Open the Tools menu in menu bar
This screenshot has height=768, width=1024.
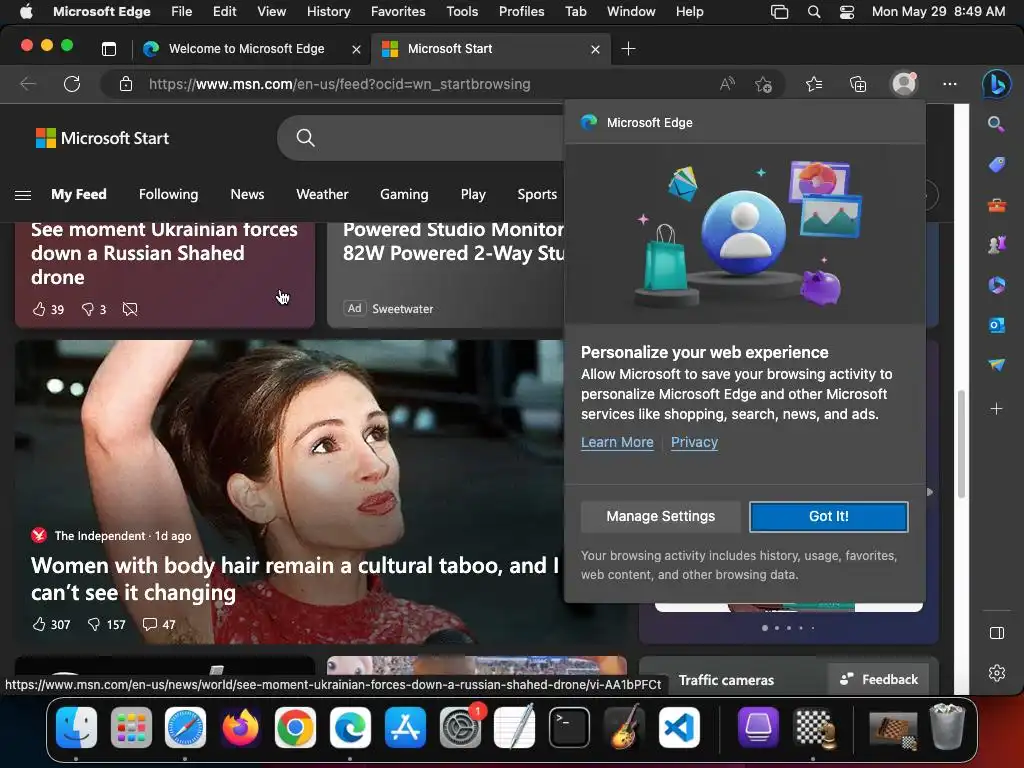click(462, 12)
